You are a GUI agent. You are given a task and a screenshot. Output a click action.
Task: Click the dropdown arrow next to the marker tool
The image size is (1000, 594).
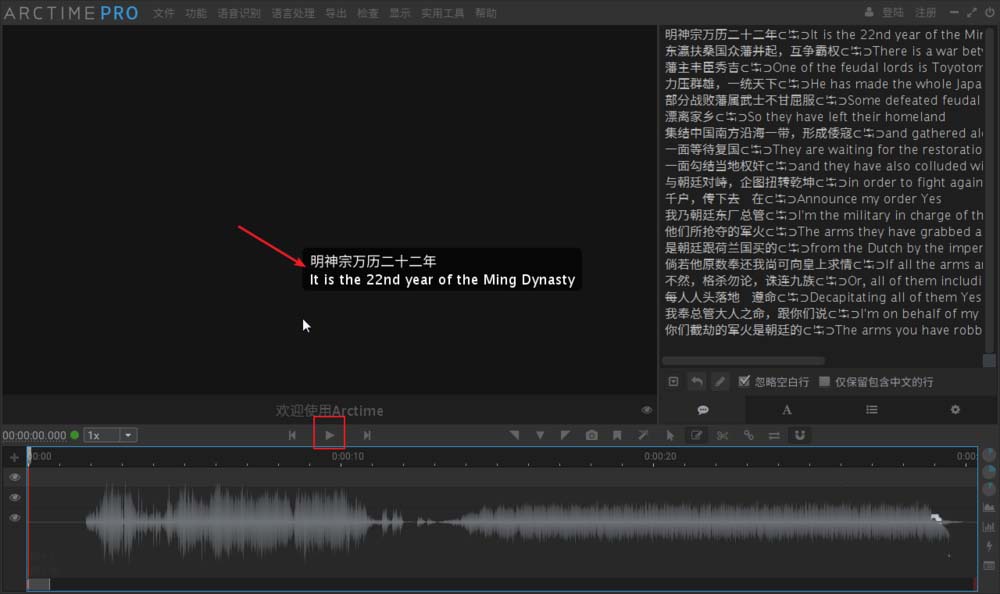pos(539,435)
